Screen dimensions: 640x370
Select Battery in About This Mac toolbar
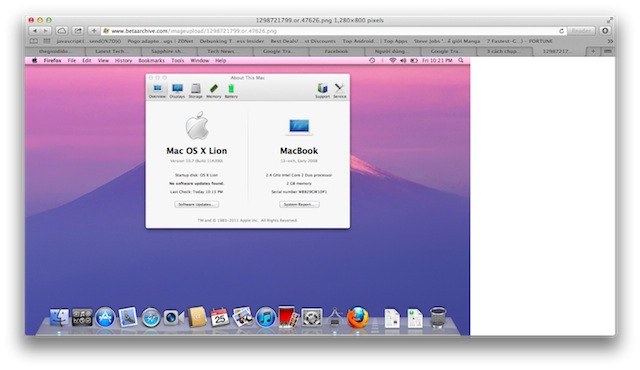click(231, 91)
